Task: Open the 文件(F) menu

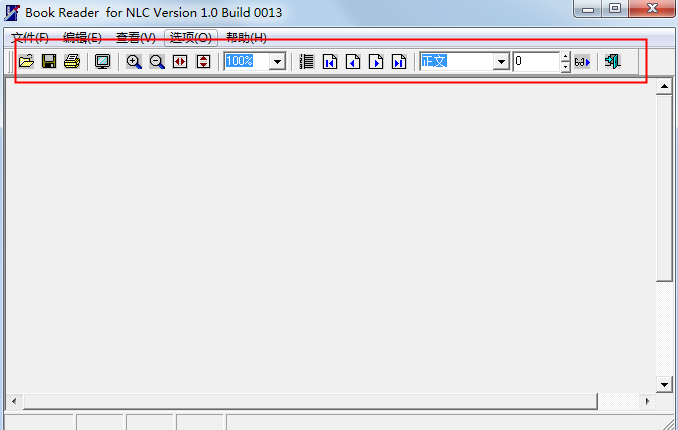Action: tap(30, 38)
